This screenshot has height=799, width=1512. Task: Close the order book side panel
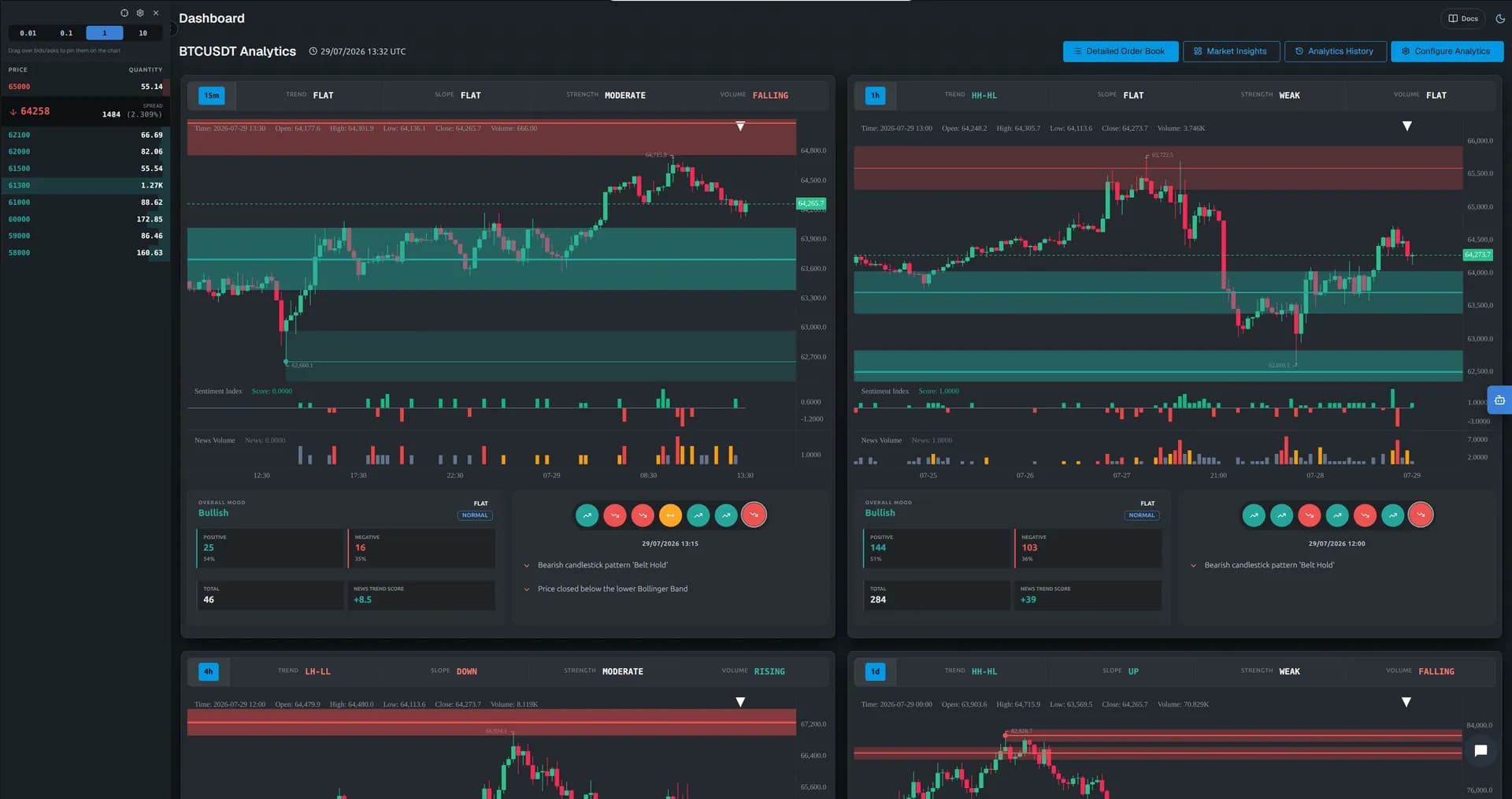(x=156, y=13)
